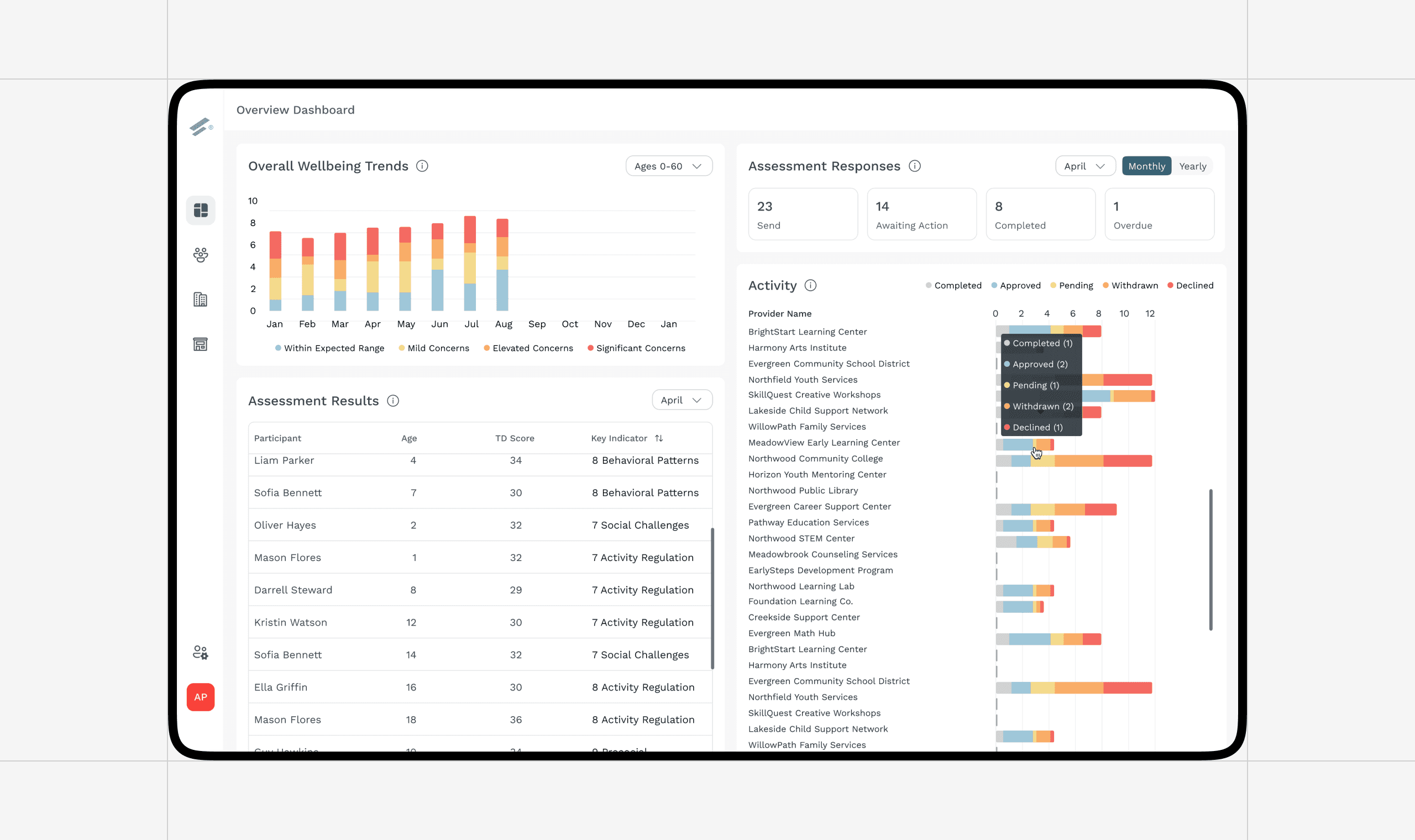This screenshot has height=840, width=1415.
Task: Switch to Yearly view
Action: click(x=1193, y=166)
